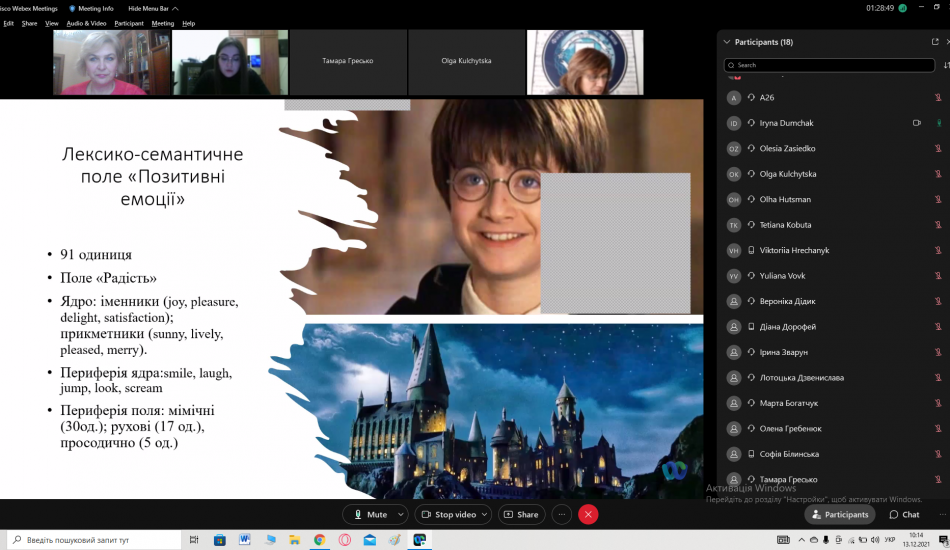
Task: Open the Participant menu
Action: (129, 23)
